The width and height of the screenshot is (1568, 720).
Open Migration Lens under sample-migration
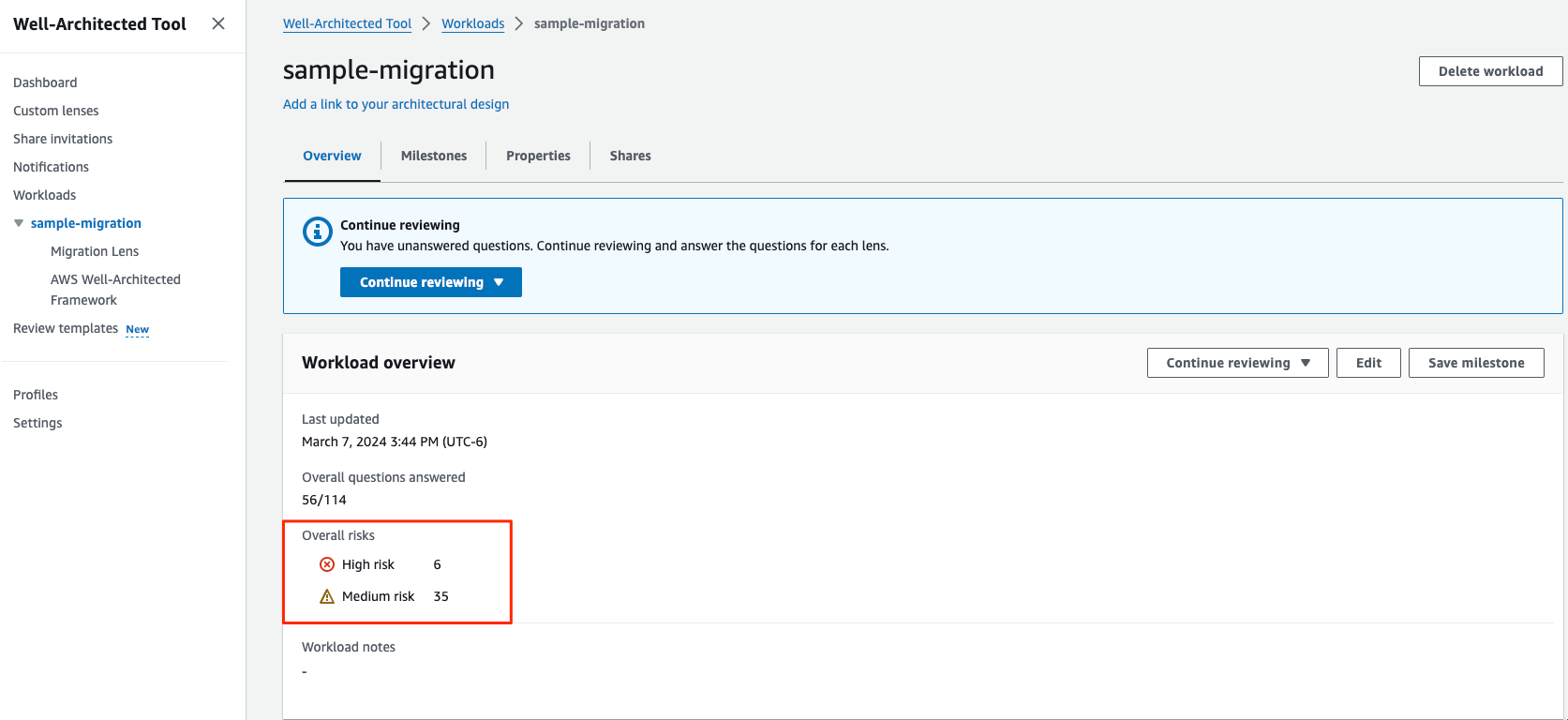click(x=95, y=251)
